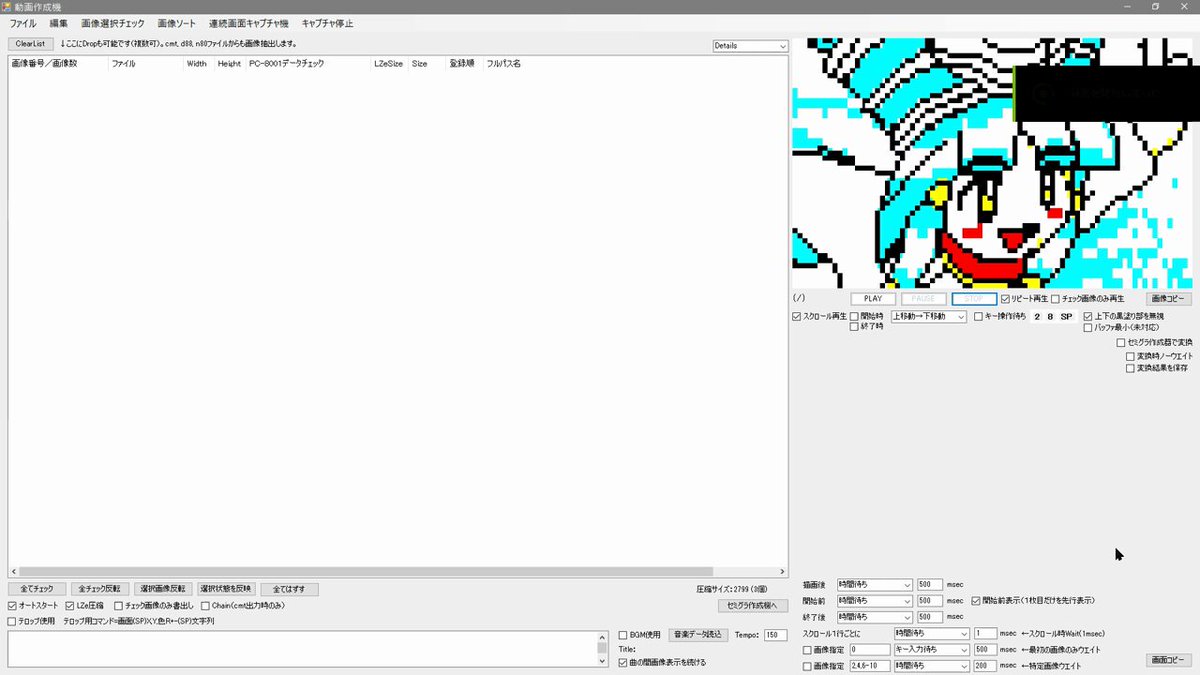Click the PC-8001データチェック column header

[309, 63]
